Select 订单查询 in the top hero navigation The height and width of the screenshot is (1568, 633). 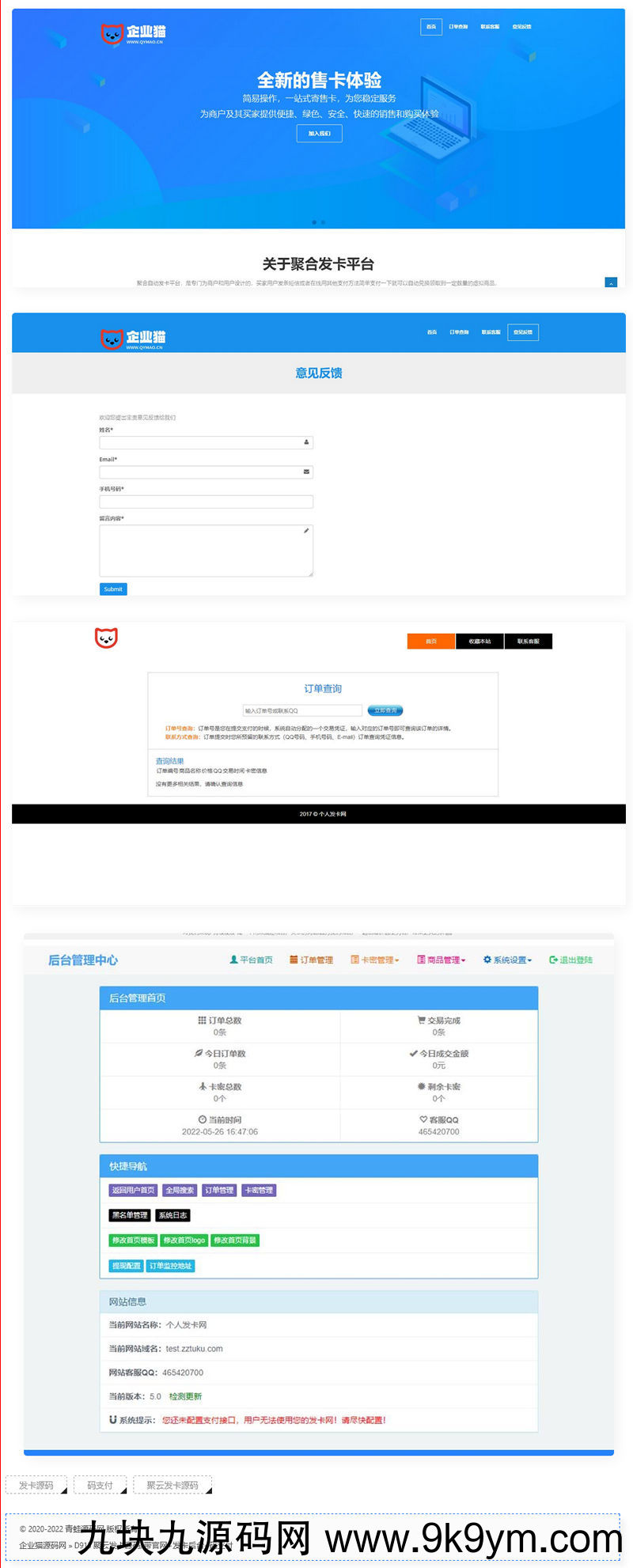tap(458, 27)
